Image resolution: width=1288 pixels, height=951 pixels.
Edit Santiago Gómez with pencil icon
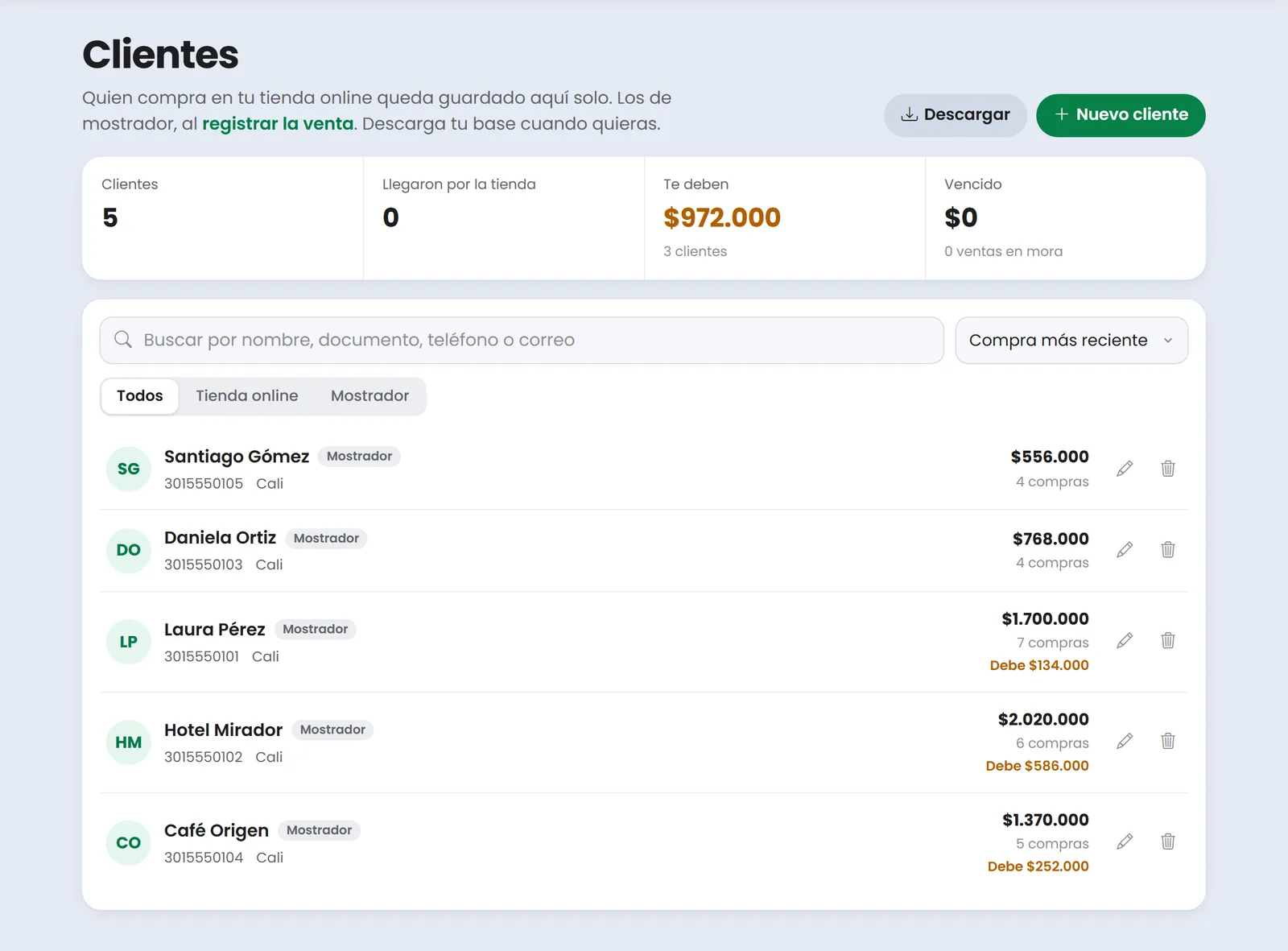click(1125, 469)
